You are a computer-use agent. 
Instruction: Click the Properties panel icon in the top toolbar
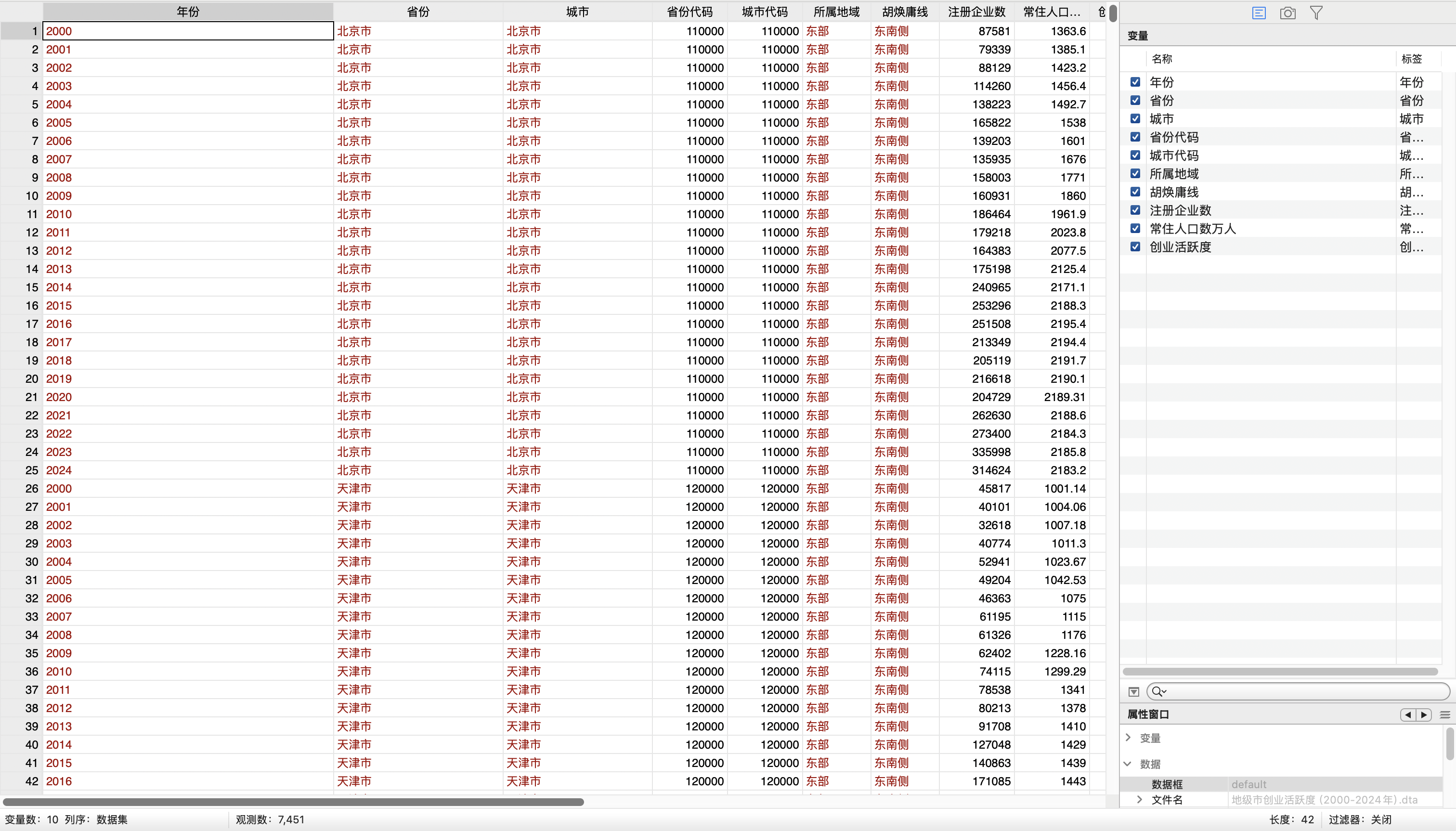(1259, 13)
